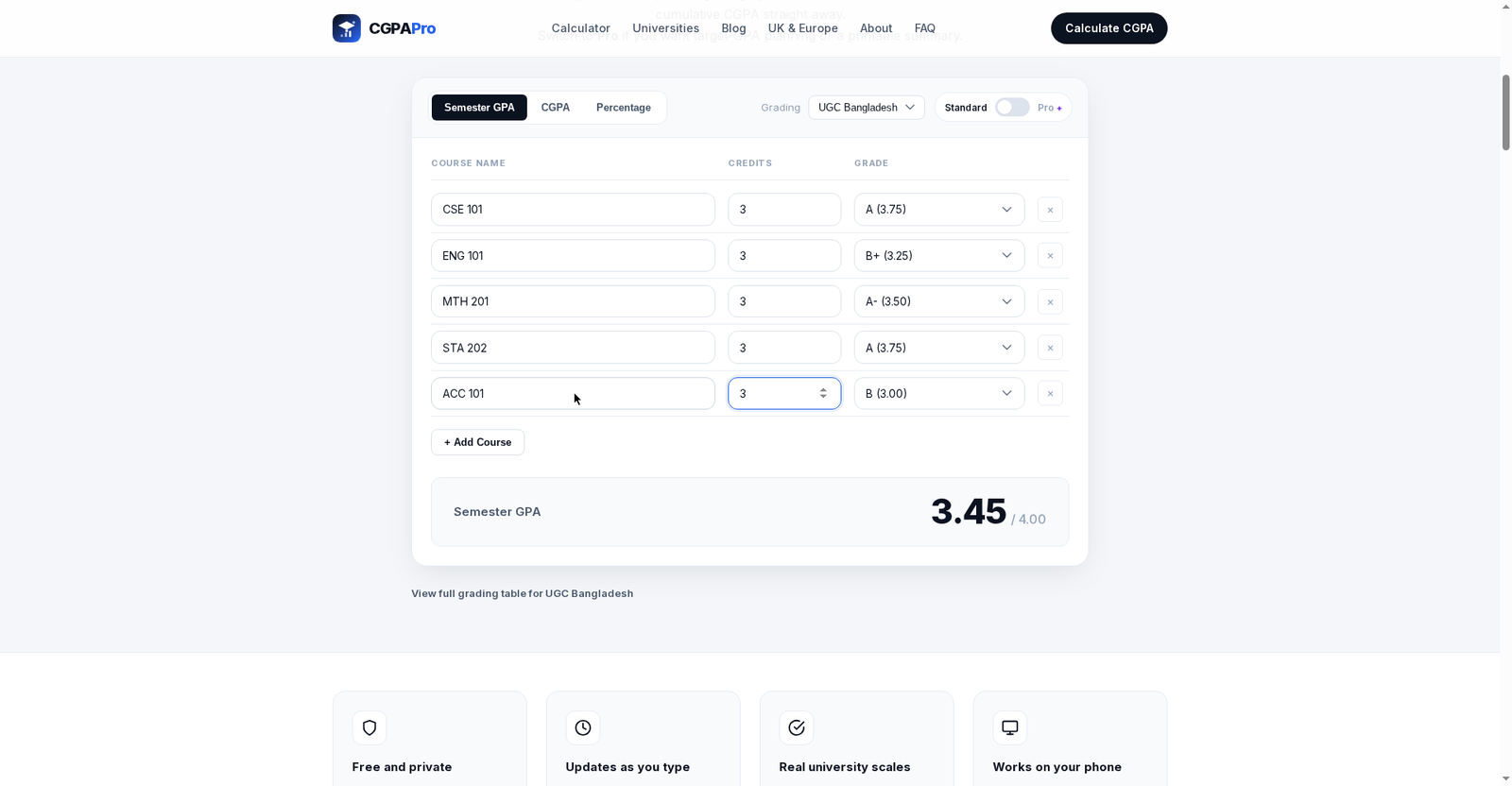The width and height of the screenshot is (1512, 786).
Task: Open the grade dropdown for CSE 101
Action: (x=939, y=210)
